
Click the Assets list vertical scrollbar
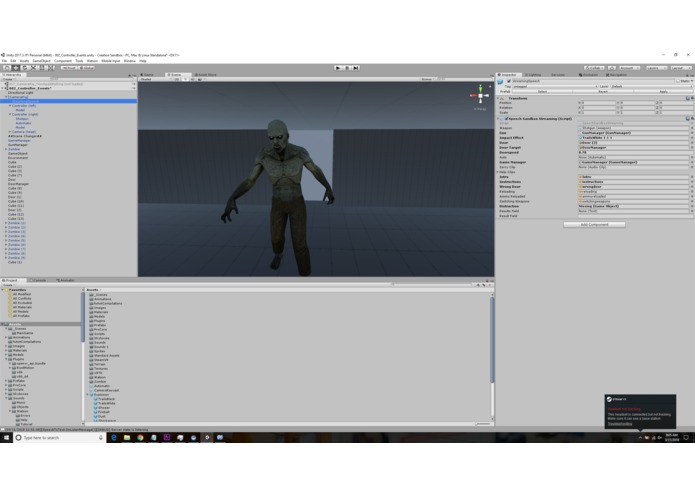[x=492, y=339]
